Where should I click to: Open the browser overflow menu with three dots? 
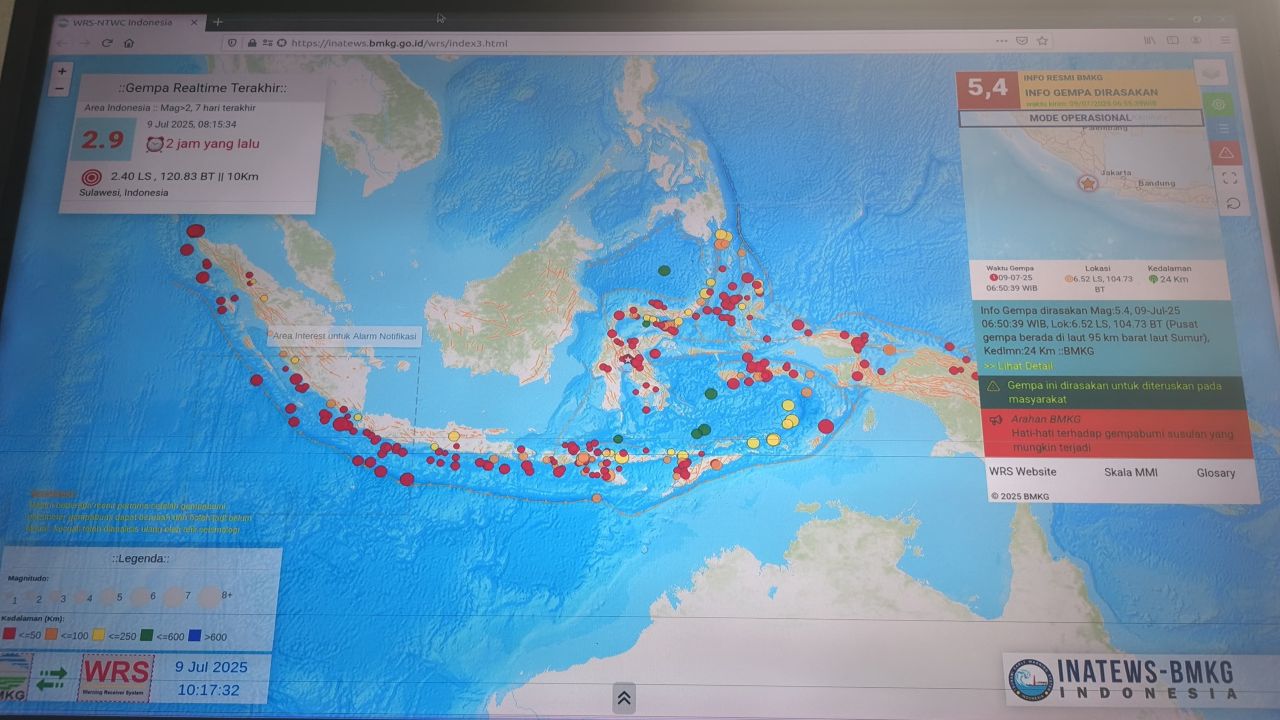(1000, 40)
